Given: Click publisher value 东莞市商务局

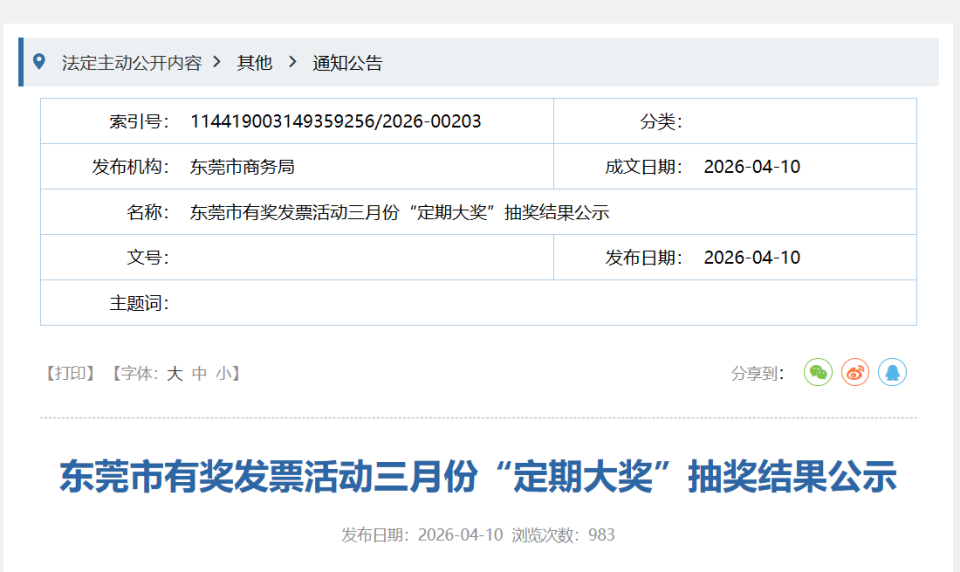Looking at the screenshot, I should pos(242,167).
